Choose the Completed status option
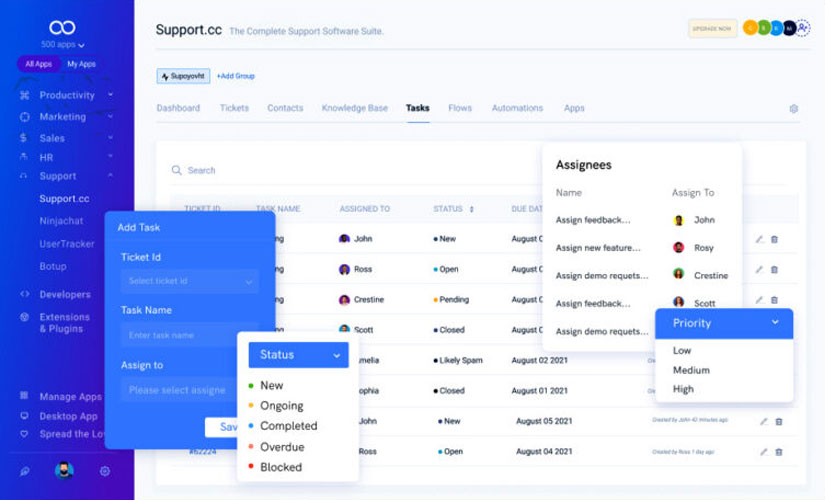This screenshot has height=500, width=825. tap(288, 426)
